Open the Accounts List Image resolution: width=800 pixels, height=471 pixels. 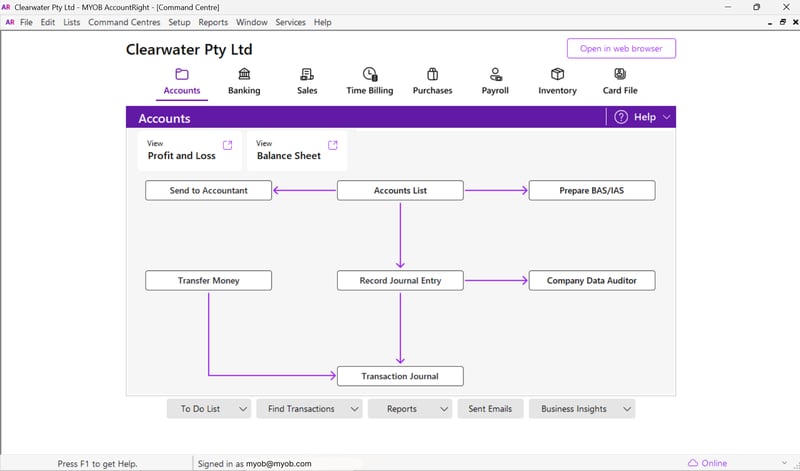pyautogui.click(x=400, y=190)
